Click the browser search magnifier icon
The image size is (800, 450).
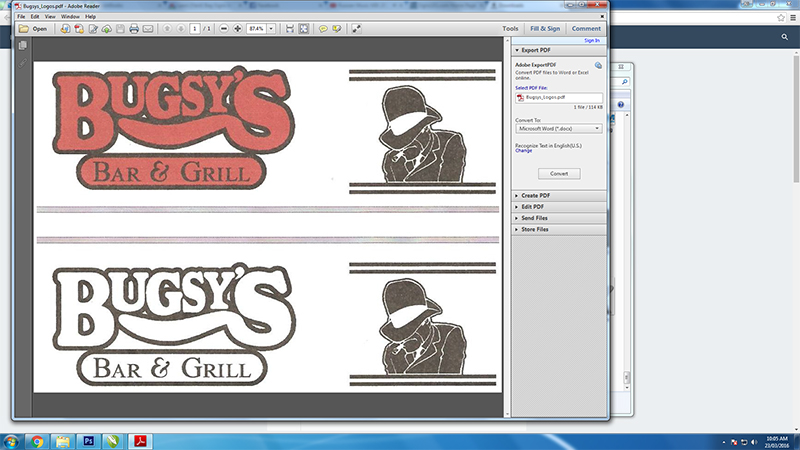[785, 37]
